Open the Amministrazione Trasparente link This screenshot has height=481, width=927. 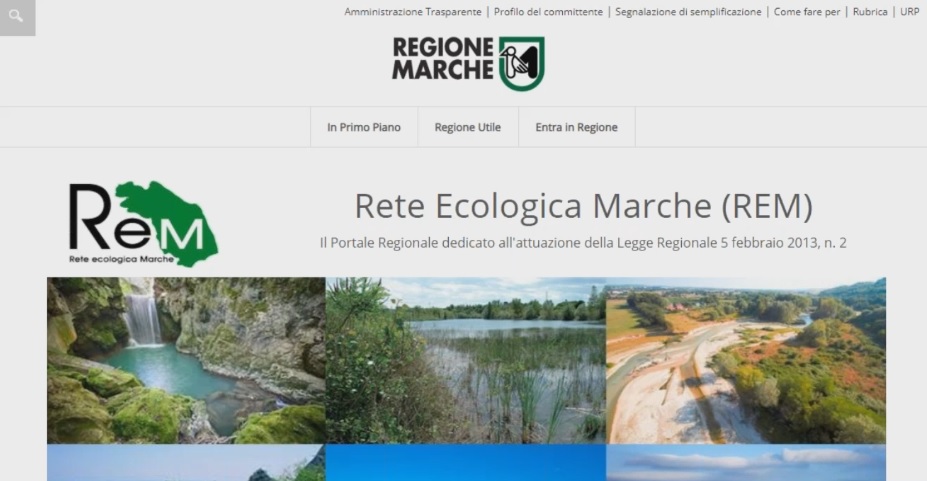[x=413, y=12]
